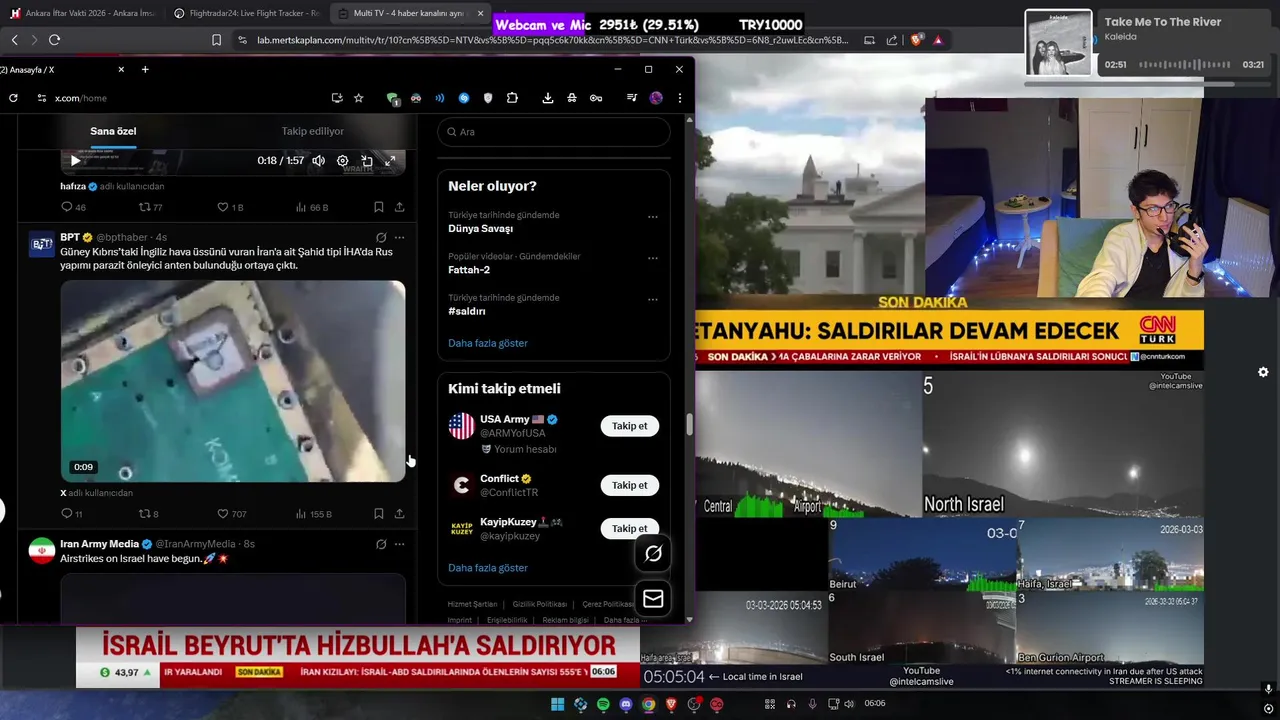This screenshot has height=720, width=1280.
Task: Open more options on the BPT tweet
Action: 399,237
